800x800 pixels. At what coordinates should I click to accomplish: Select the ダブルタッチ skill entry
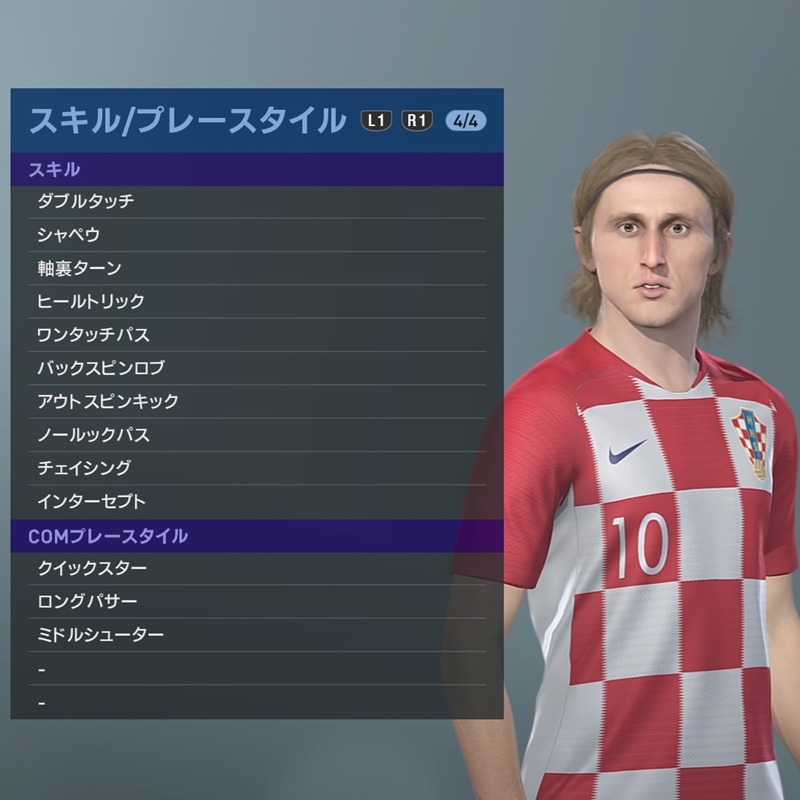257,202
